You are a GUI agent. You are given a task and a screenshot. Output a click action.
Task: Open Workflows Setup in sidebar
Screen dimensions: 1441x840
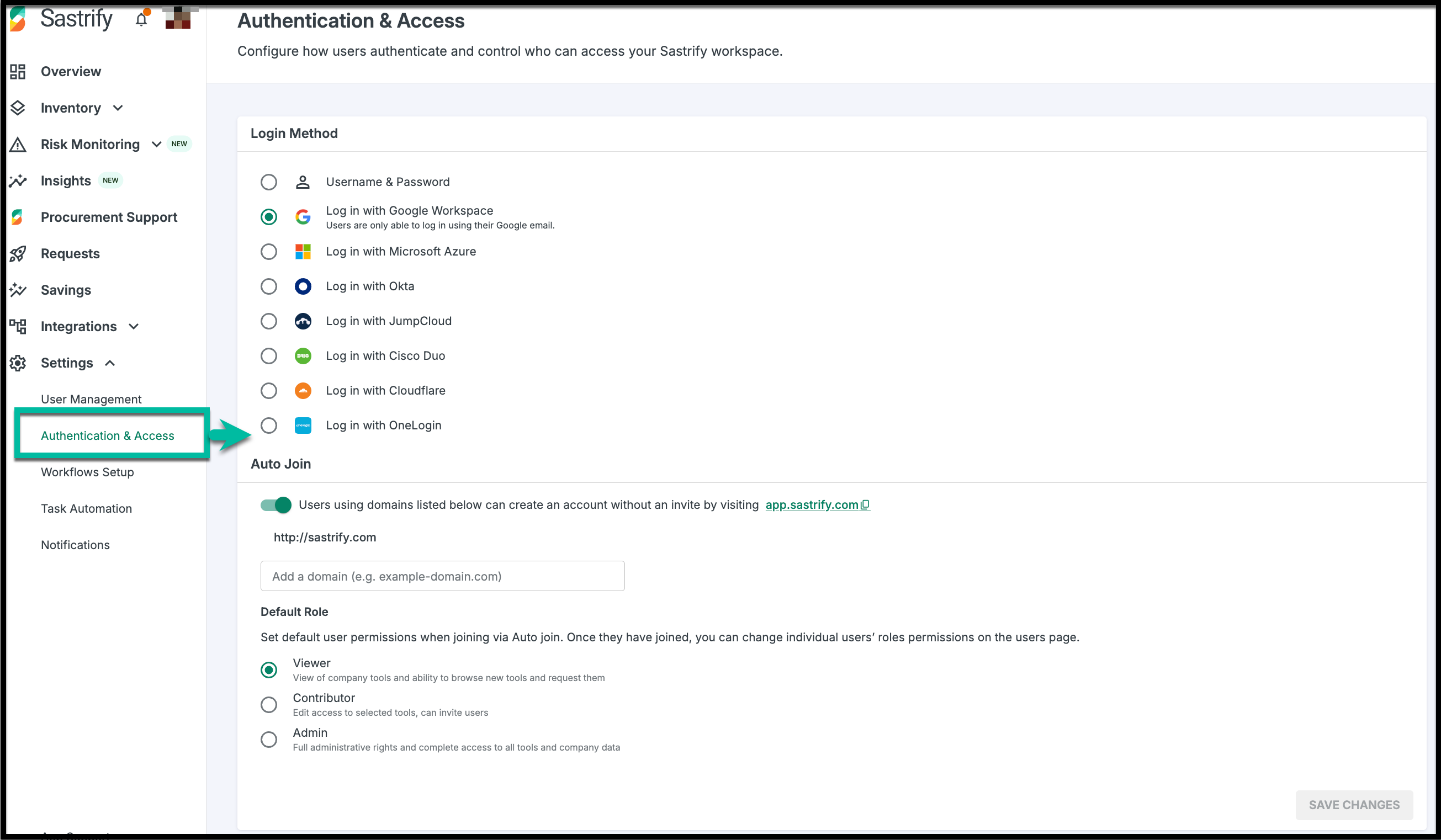click(x=87, y=472)
